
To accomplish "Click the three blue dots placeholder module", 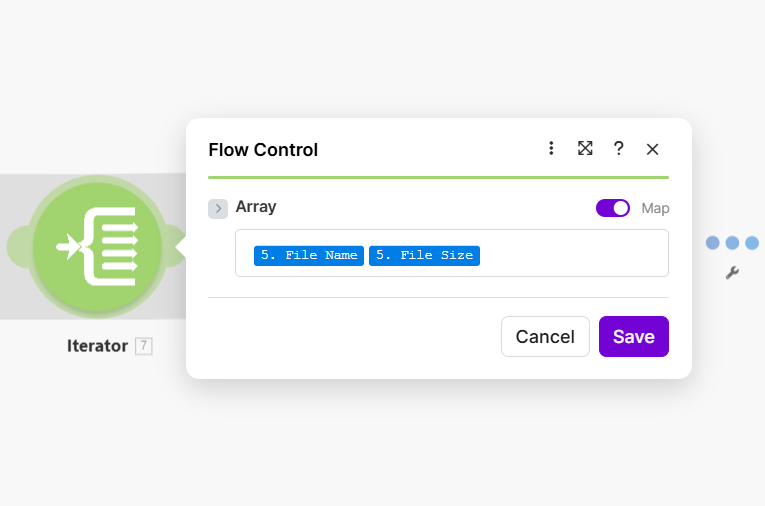I will 732,243.
